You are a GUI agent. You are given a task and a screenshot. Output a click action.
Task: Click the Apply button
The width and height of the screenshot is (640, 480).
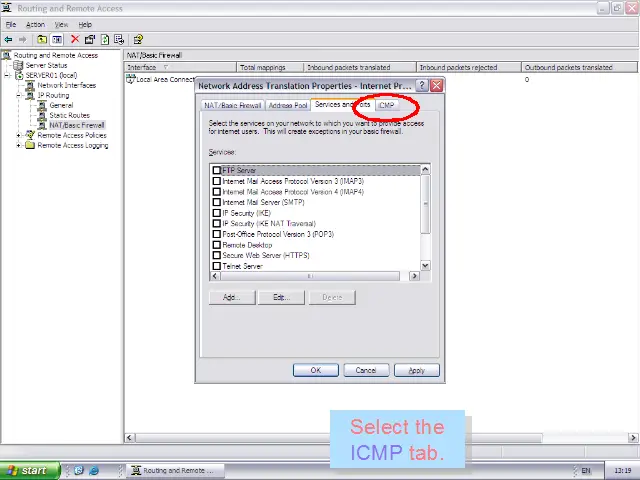pos(416,370)
